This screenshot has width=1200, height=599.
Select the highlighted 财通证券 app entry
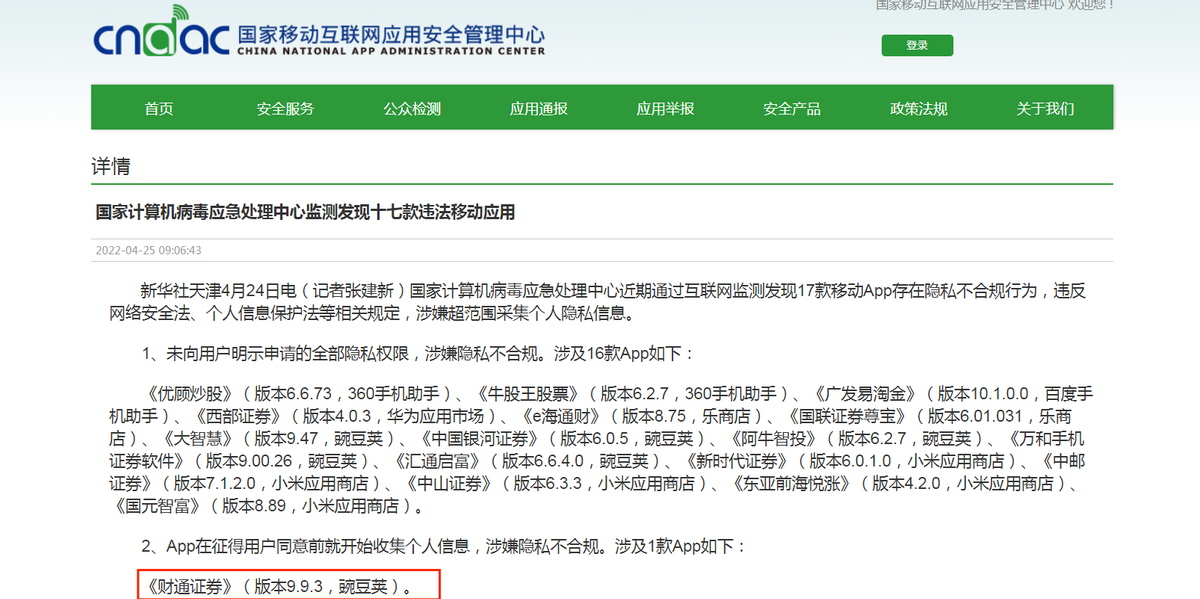(284, 583)
